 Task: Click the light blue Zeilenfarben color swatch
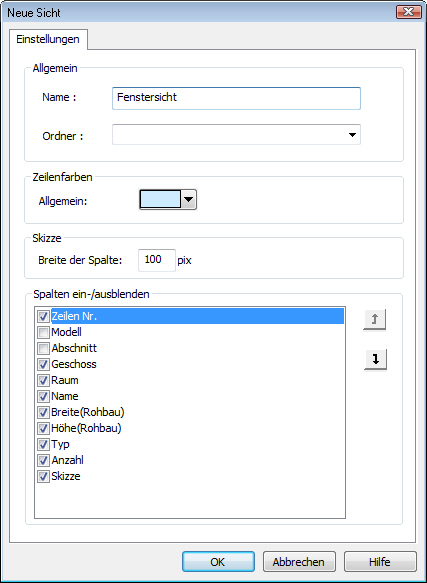(160, 200)
